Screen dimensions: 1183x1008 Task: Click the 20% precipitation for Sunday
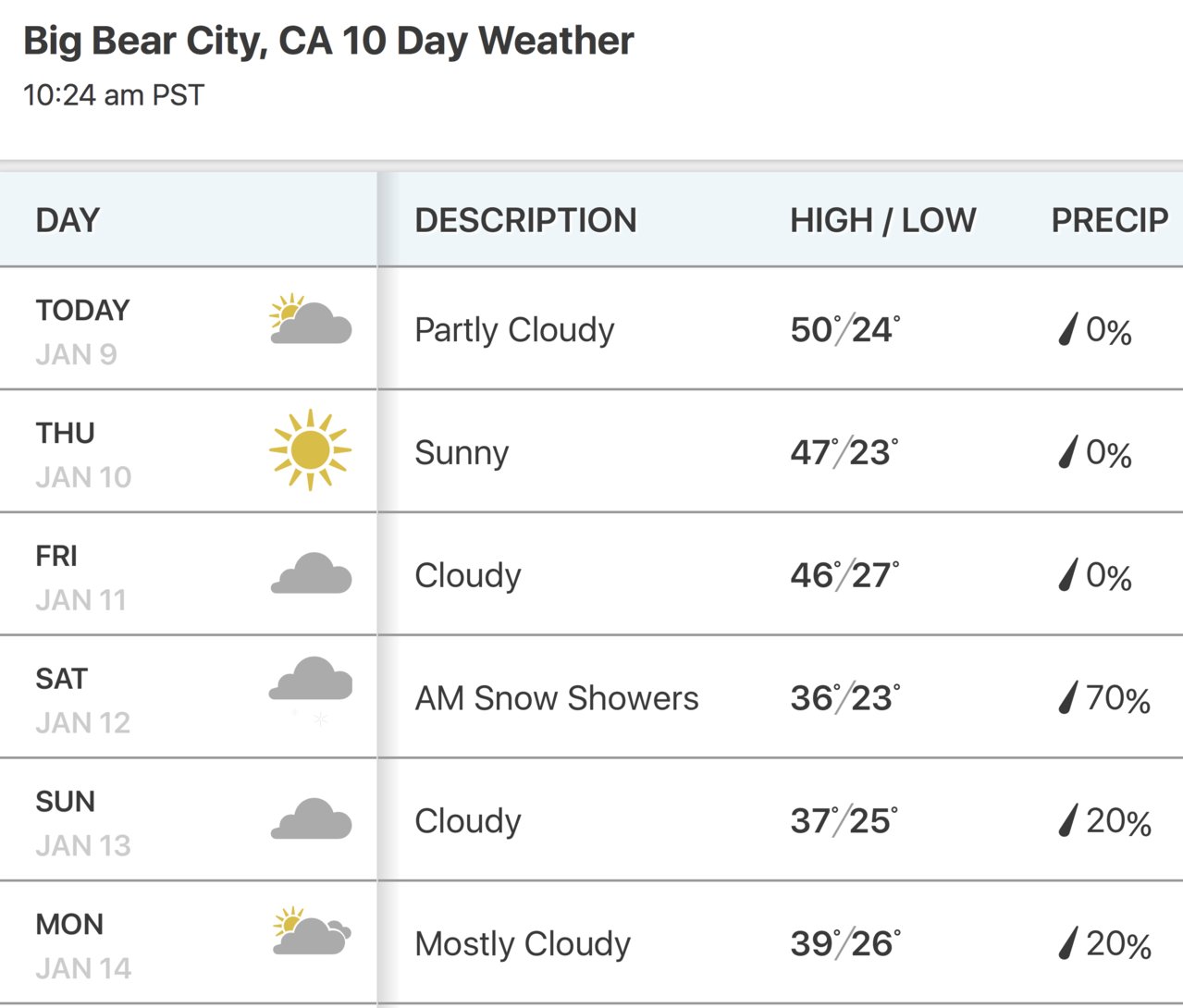click(x=1118, y=821)
